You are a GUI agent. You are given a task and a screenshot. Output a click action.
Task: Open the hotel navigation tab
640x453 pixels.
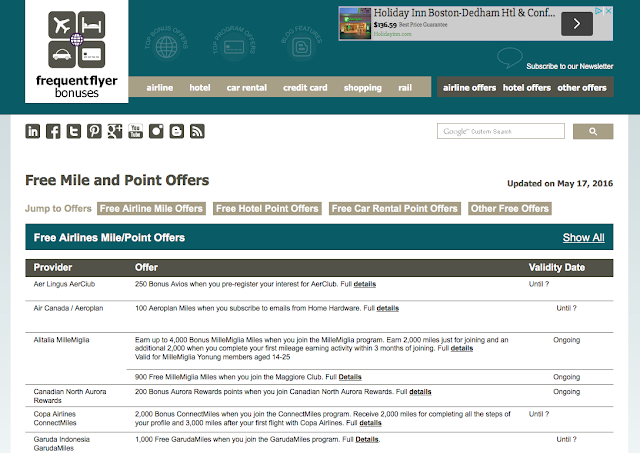pyautogui.click(x=201, y=87)
